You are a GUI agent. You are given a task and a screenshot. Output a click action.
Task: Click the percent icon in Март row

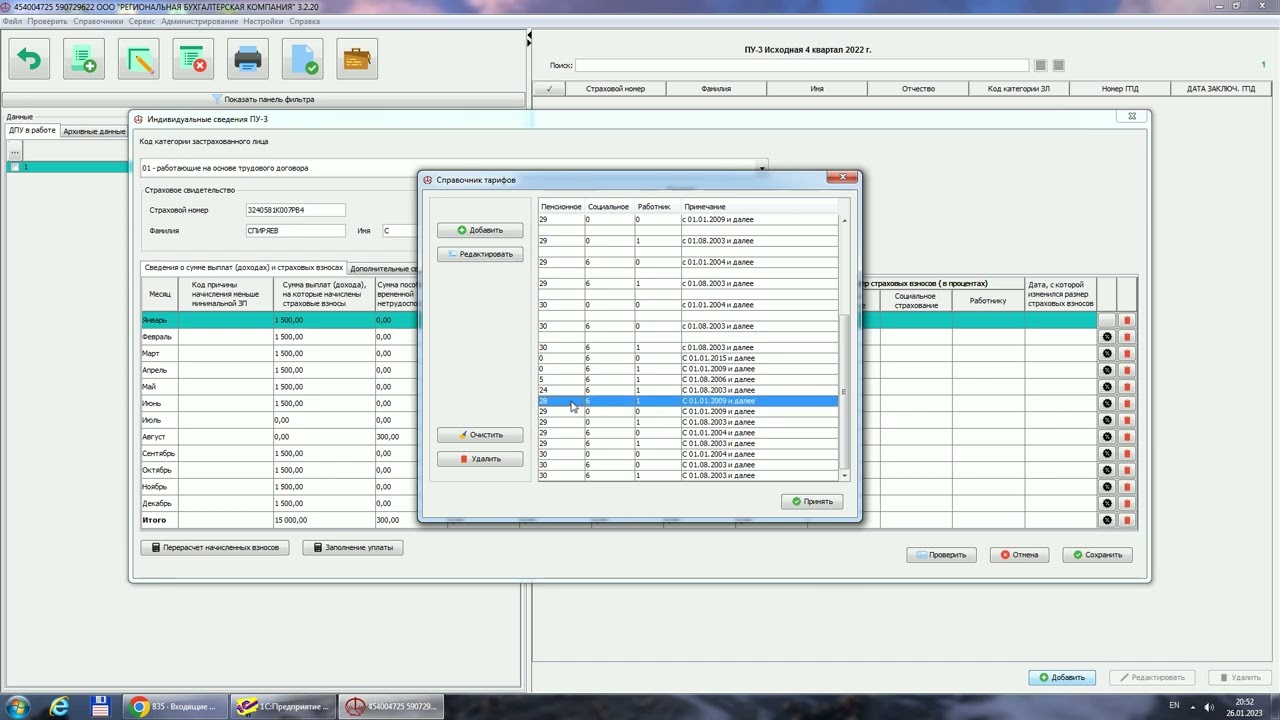(x=1107, y=354)
